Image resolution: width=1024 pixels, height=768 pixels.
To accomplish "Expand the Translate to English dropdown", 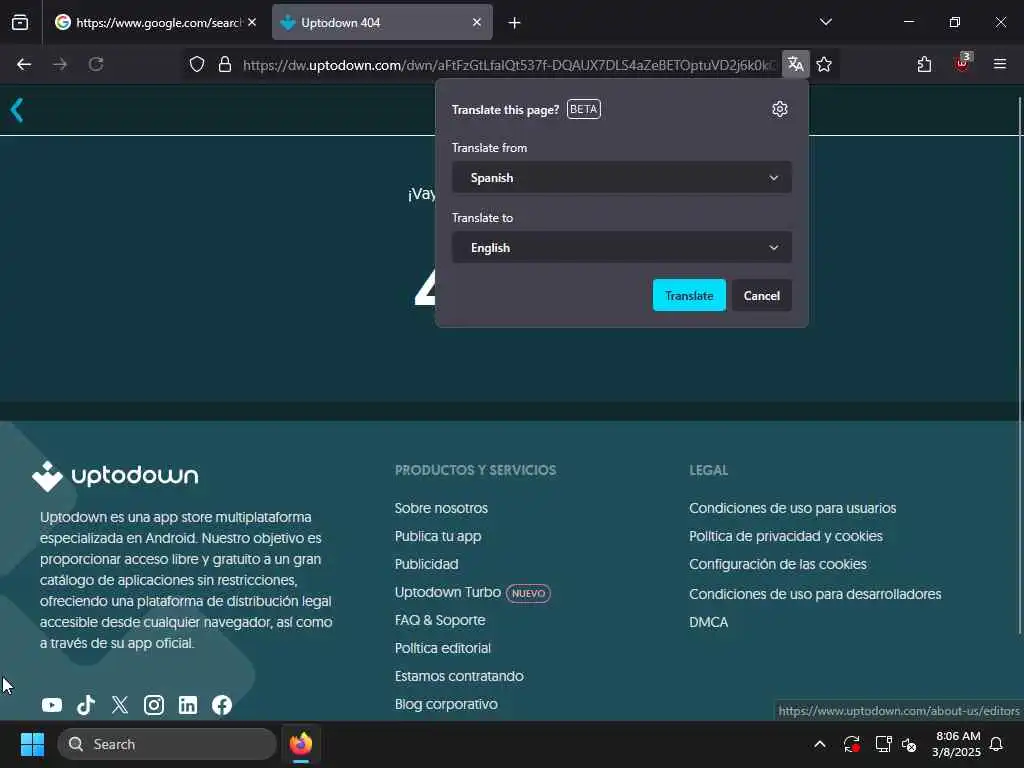I will coord(622,248).
